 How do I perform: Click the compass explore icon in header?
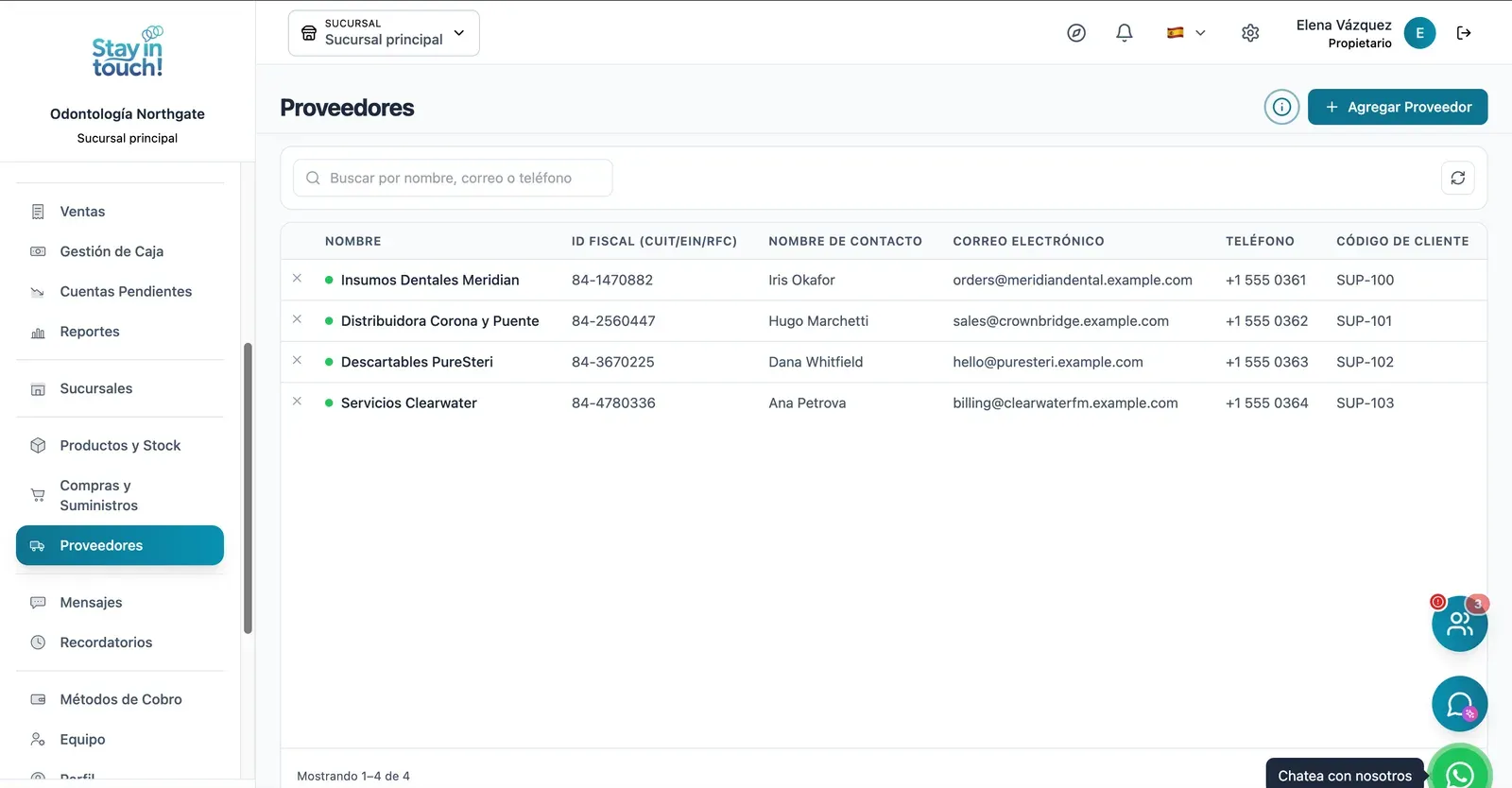1076,33
